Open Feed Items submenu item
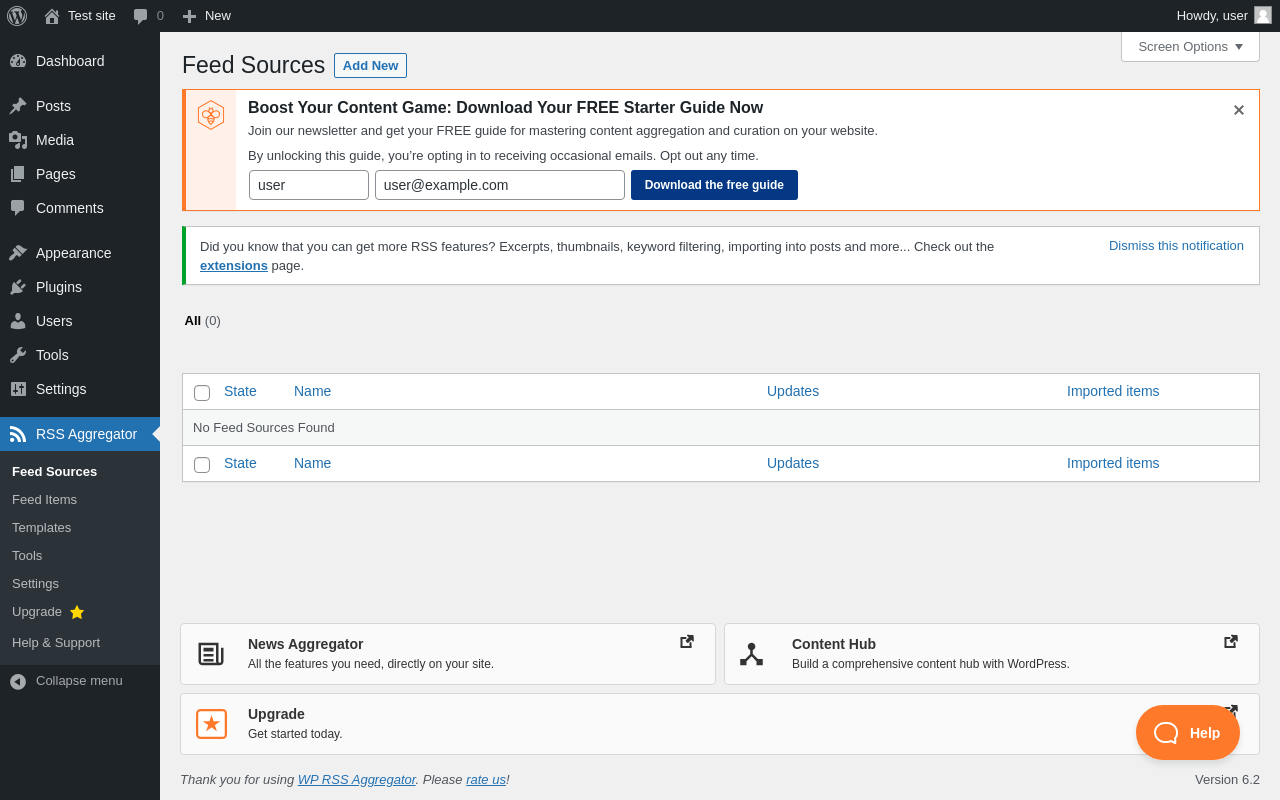 (x=44, y=499)
